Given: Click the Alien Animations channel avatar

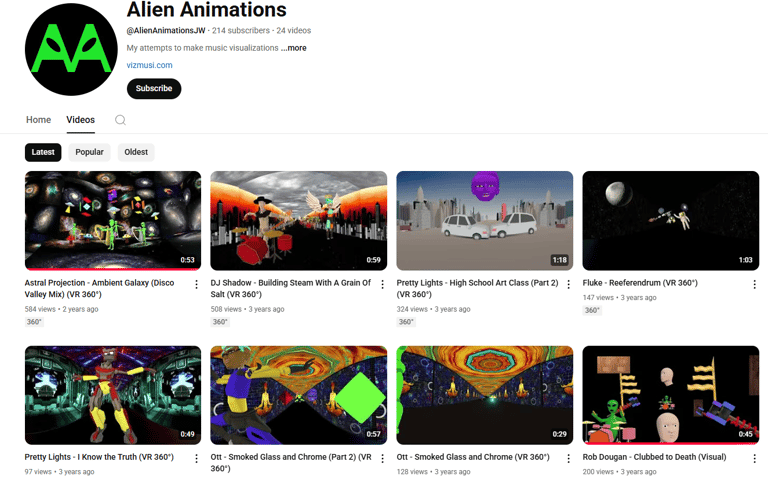Looking at the screenshot, I should (71, 49).
